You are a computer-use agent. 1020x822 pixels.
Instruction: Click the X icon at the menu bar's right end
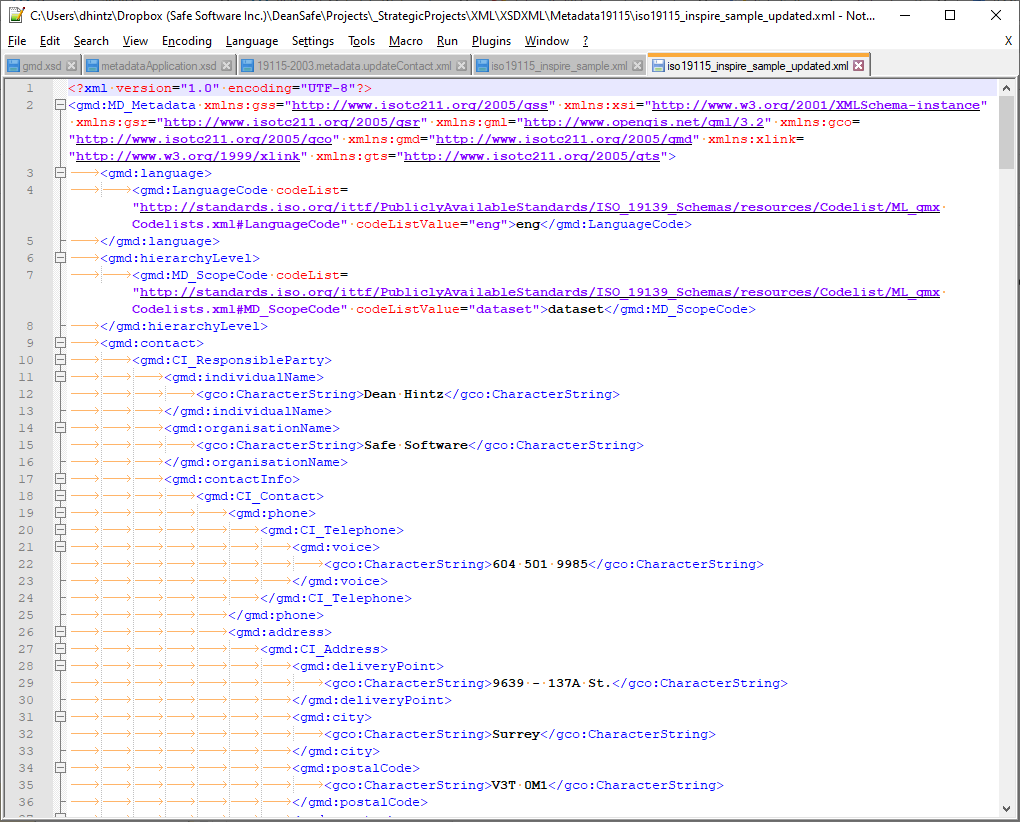click(1007, 41)
